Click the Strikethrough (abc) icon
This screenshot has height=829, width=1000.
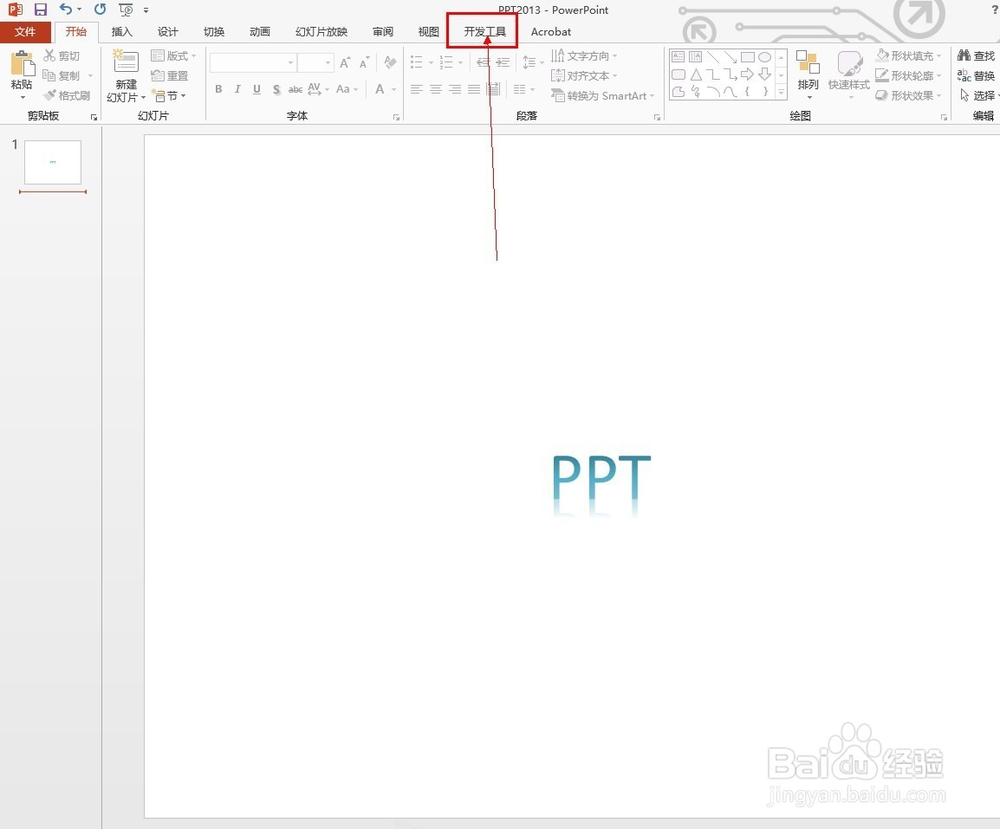pyautogui.click(x=295, y=89)
